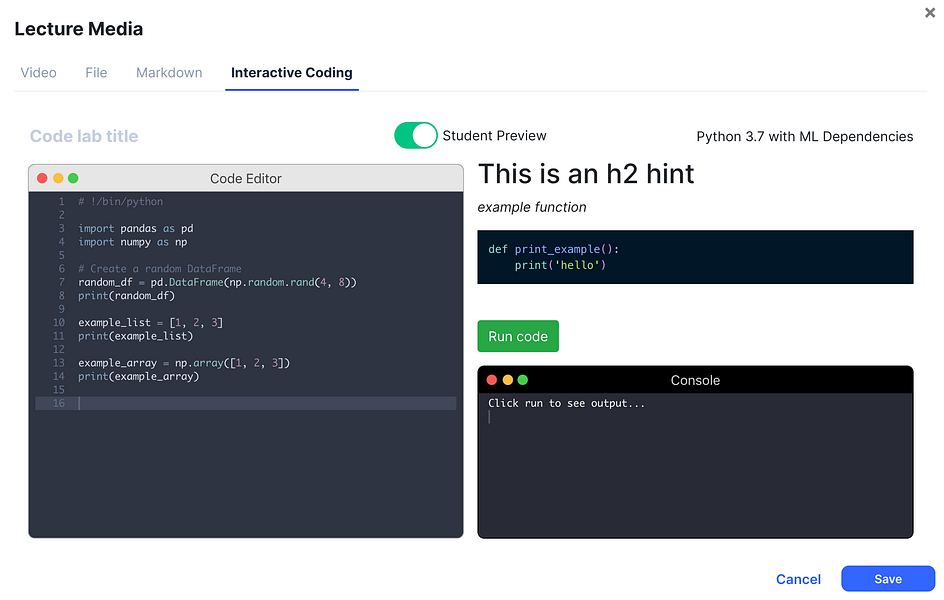The width and height of the screenshot is (944, 600).
Task: Click the green dot in Code Editor titlebar
Action: (x=73, y=178)
